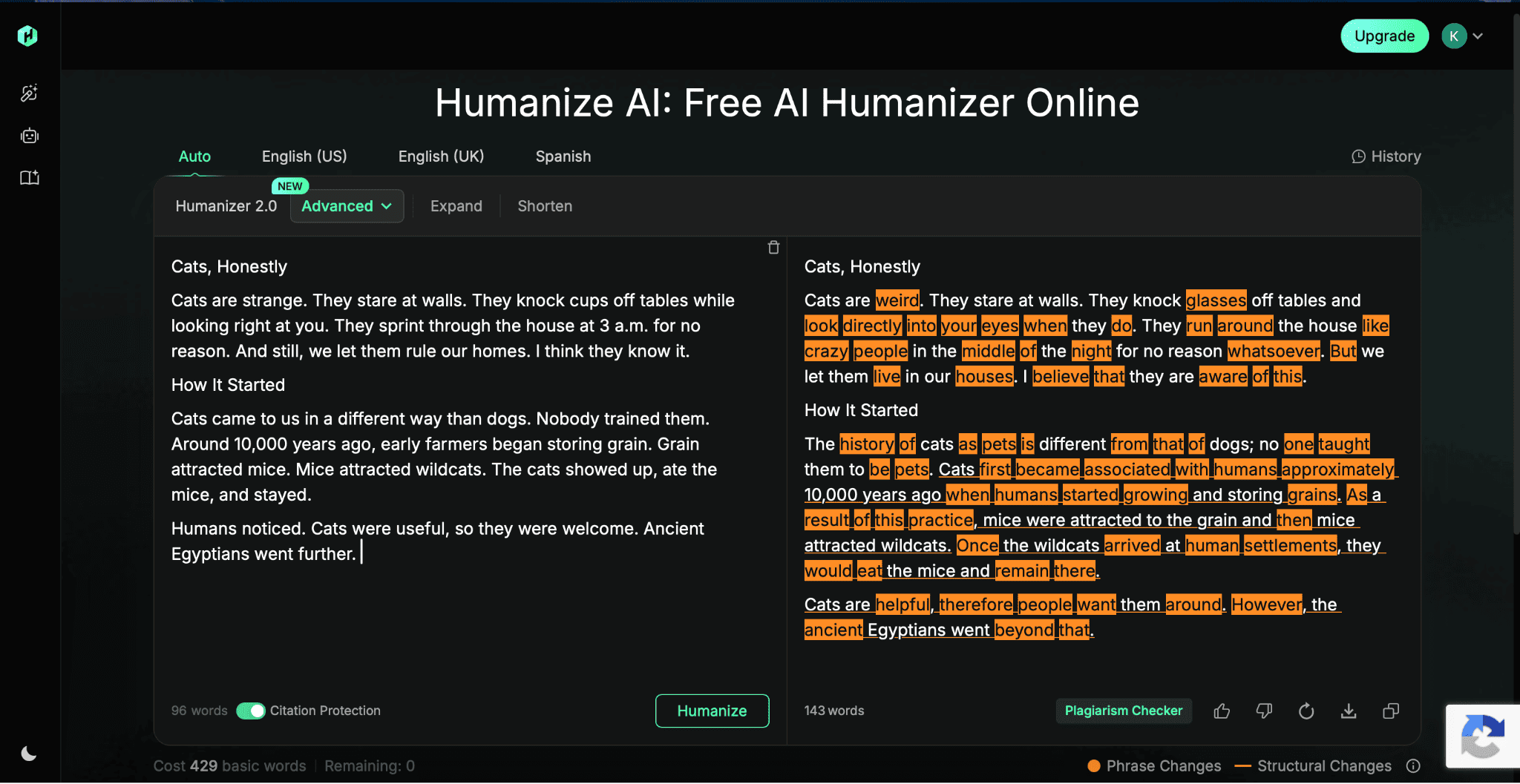
Task: Click the reCAPTCHA badge
Action: pyautogui.click(x=1483, y=737)
